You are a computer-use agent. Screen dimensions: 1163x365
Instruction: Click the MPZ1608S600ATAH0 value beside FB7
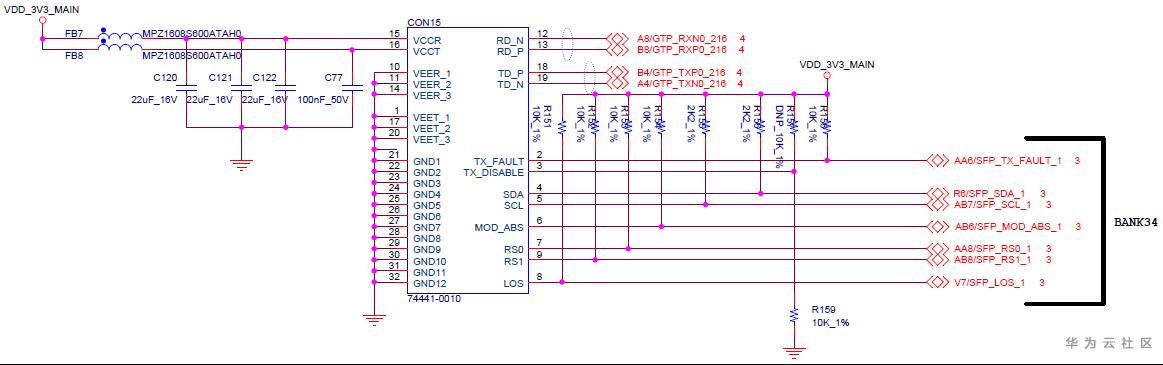coord(192,34)
